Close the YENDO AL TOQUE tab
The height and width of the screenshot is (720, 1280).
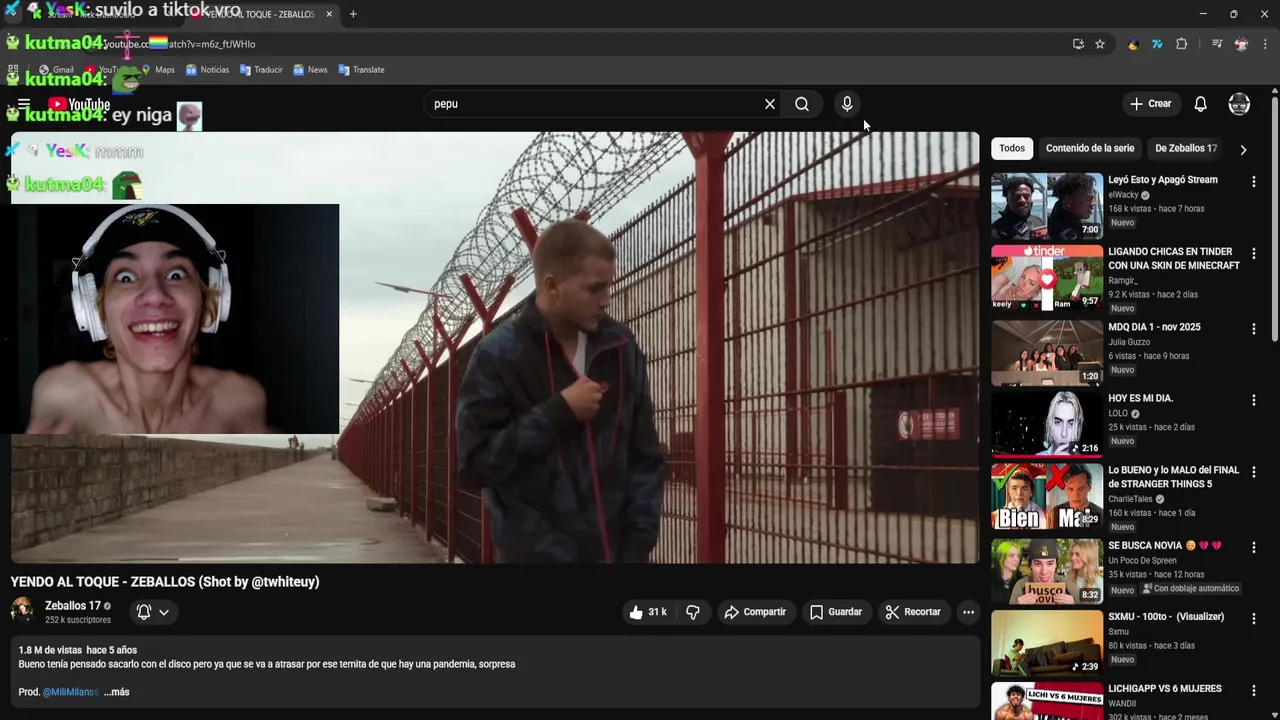329,14
